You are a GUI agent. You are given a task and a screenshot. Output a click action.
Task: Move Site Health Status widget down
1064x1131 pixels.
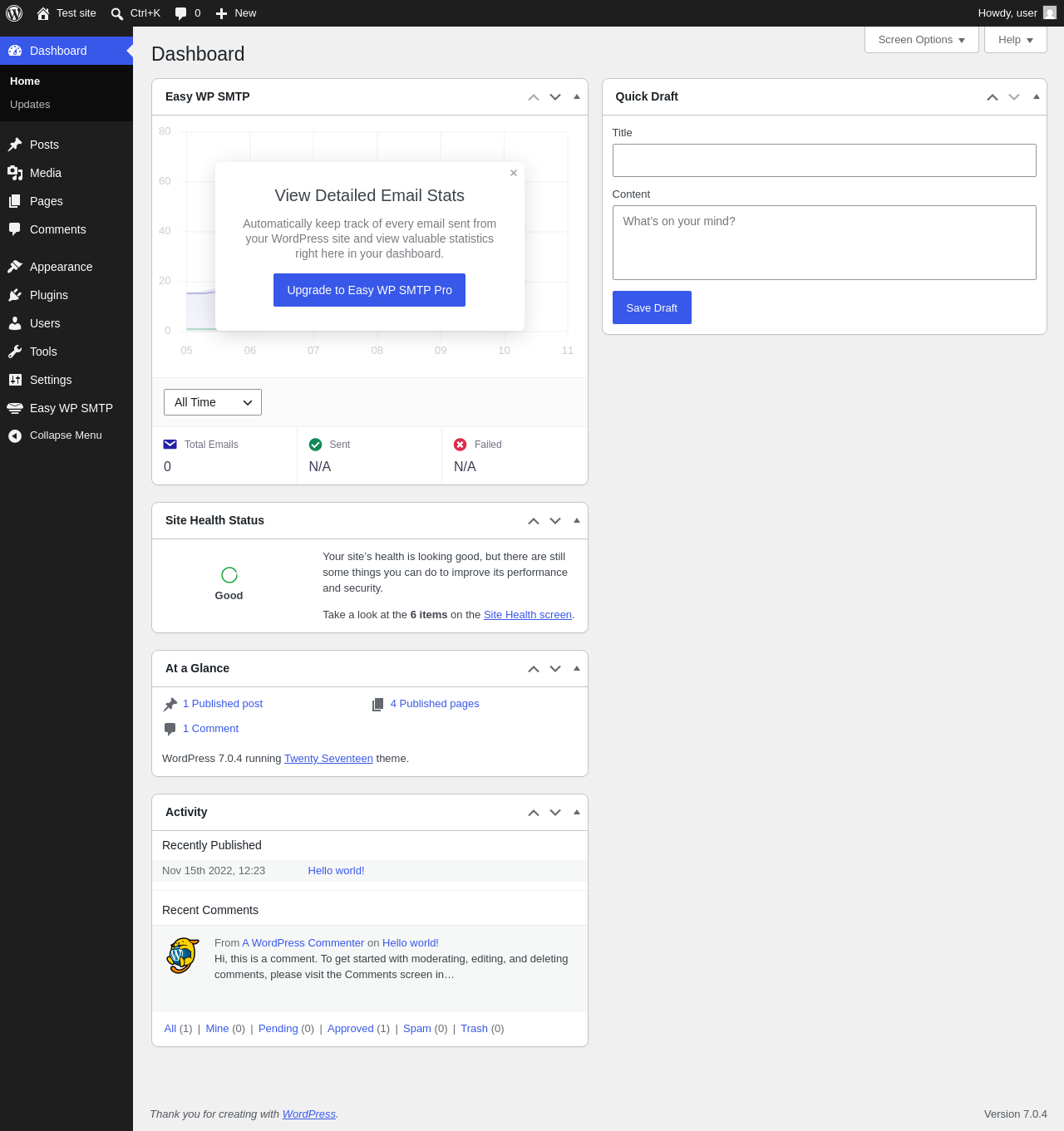[555, 521]
